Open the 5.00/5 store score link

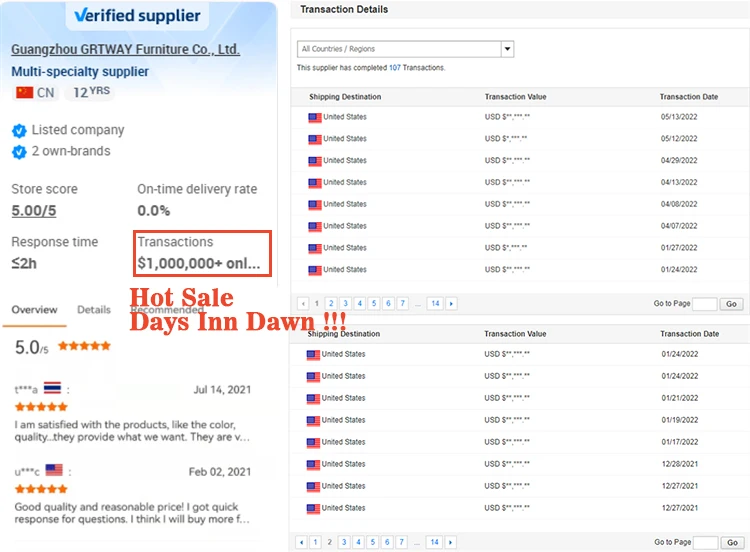pyautogui.click(x=33, y=210)
